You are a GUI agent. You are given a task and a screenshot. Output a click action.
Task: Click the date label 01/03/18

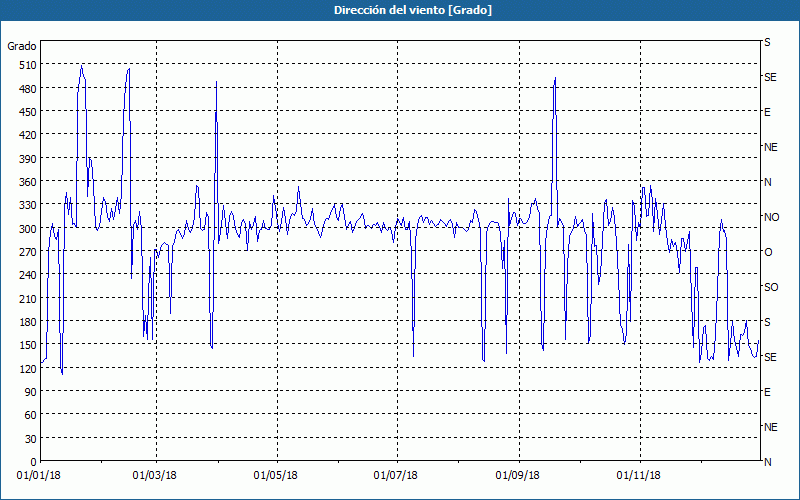point(155,476)
